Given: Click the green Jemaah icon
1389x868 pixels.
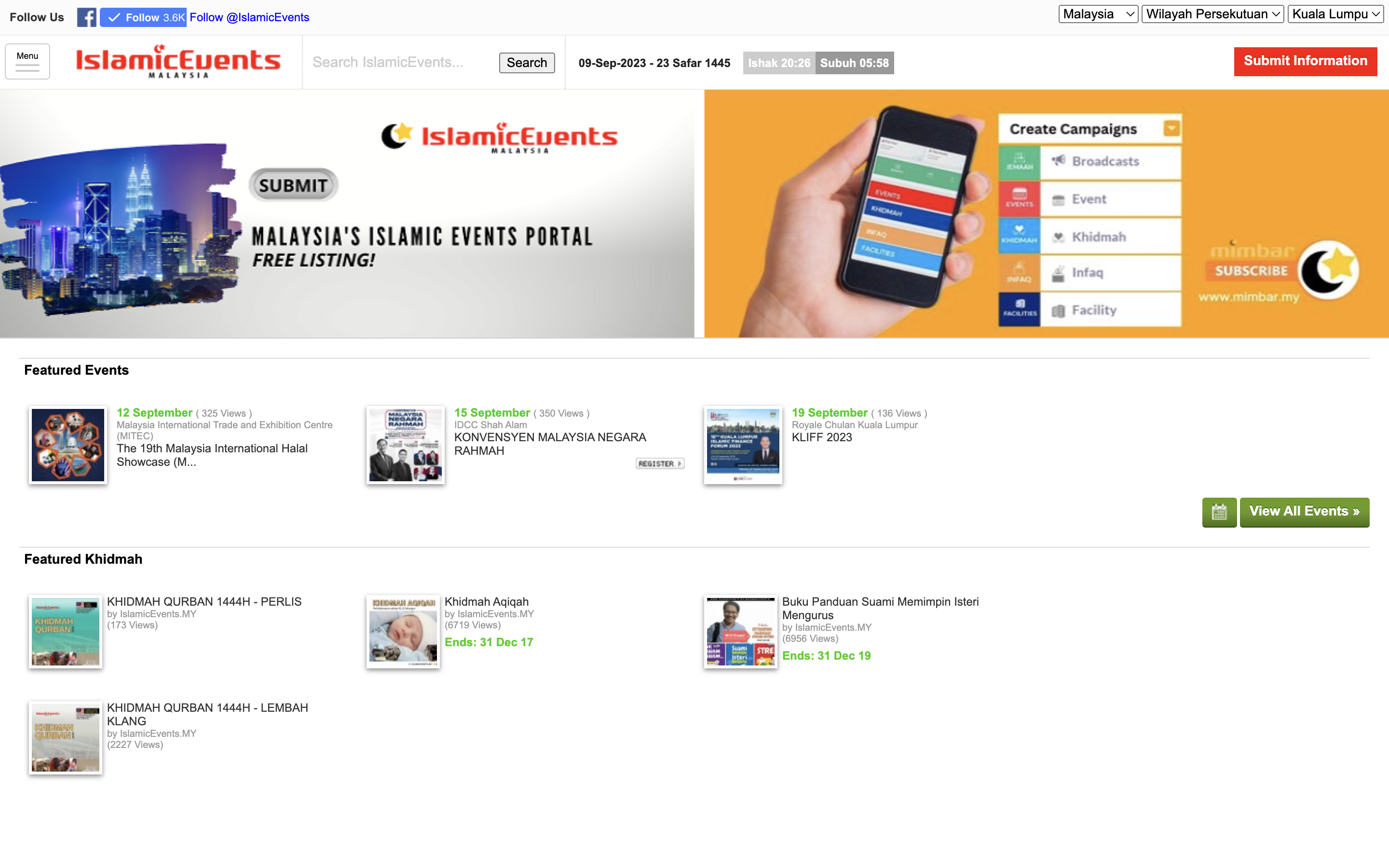Looking at the screenshot, I should [1020, 163].
